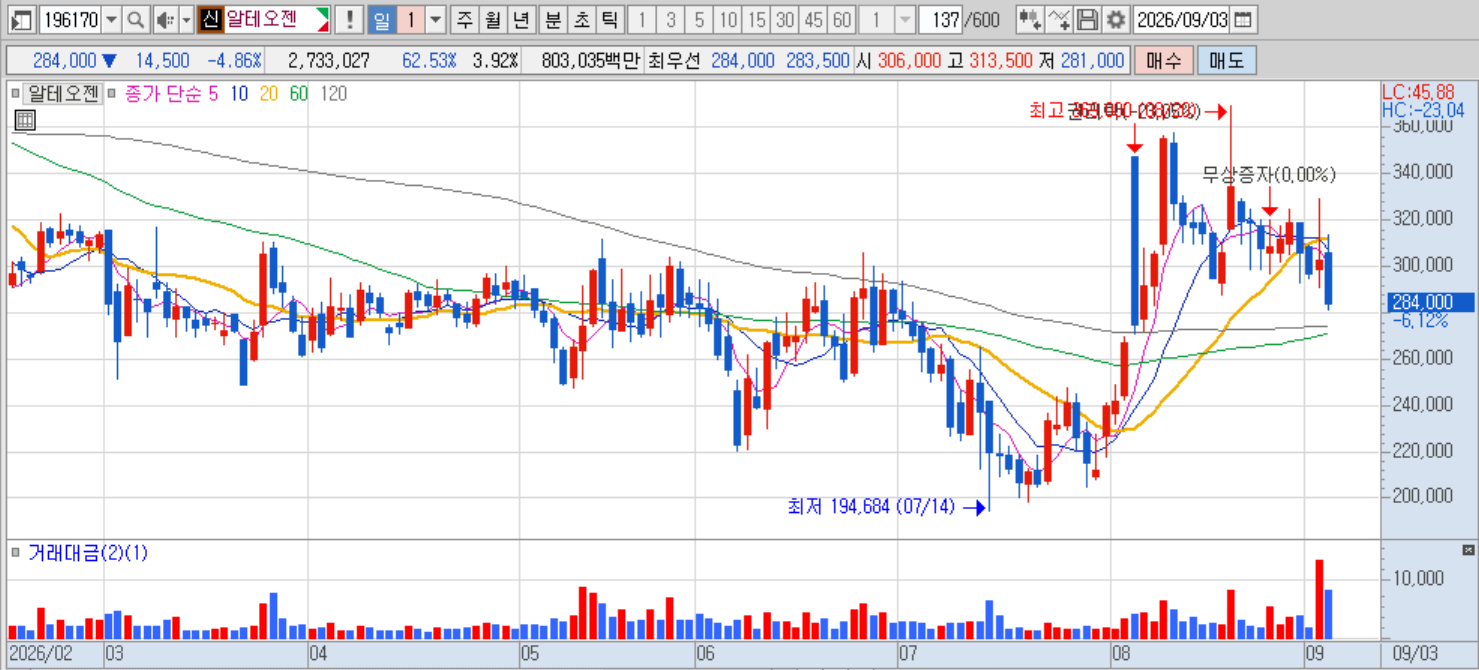Click the small square marker before 알테오젠 legend

[x=15, y=94]
